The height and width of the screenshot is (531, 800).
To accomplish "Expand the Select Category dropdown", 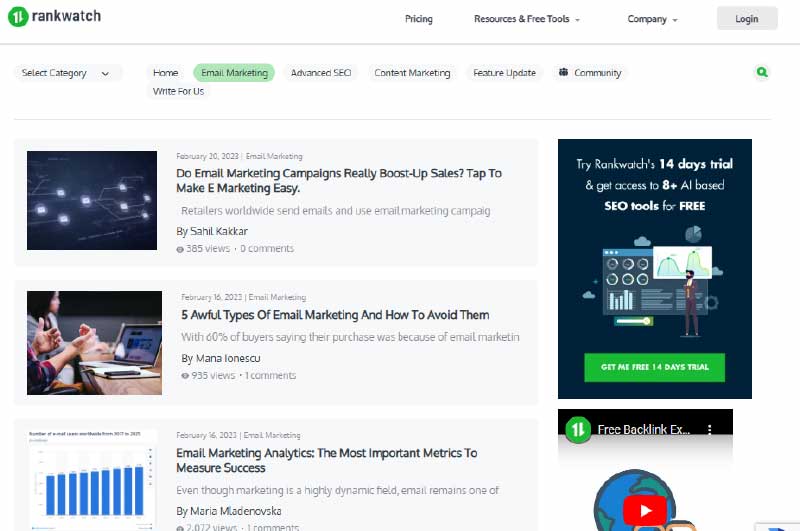I will pyautogui.click(x=68, y=73).
